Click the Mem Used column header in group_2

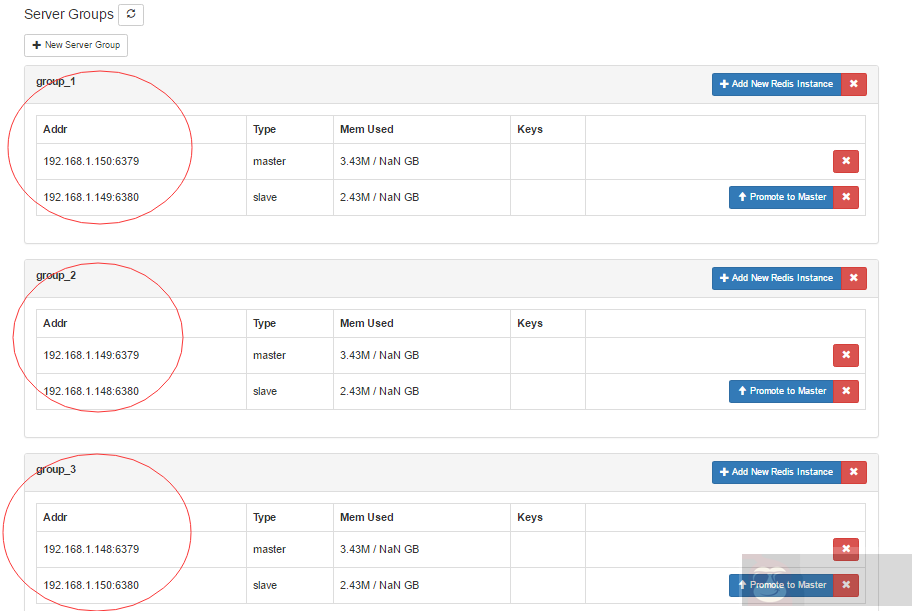[367, 323]
